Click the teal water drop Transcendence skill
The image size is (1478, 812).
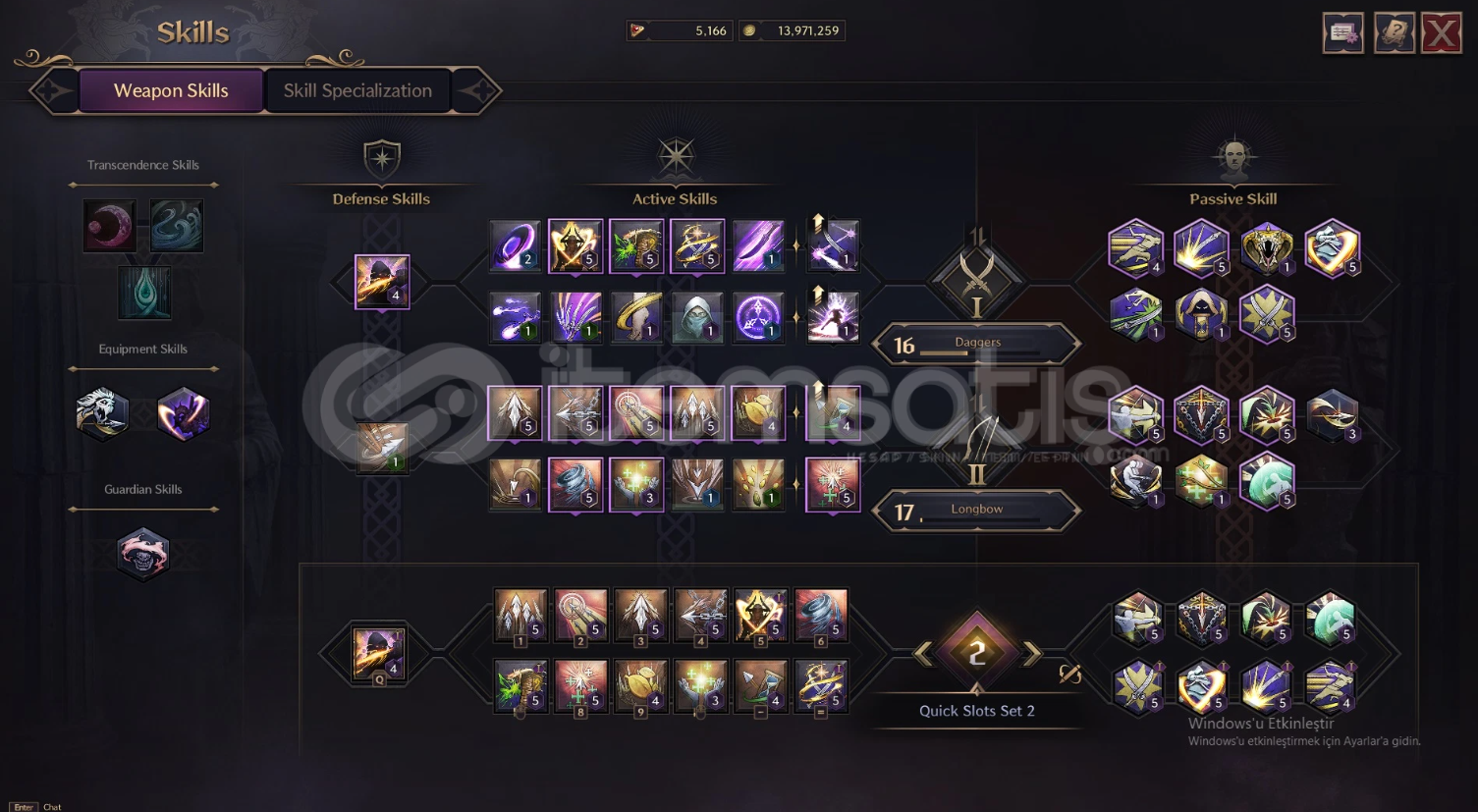tap(144, 292)
